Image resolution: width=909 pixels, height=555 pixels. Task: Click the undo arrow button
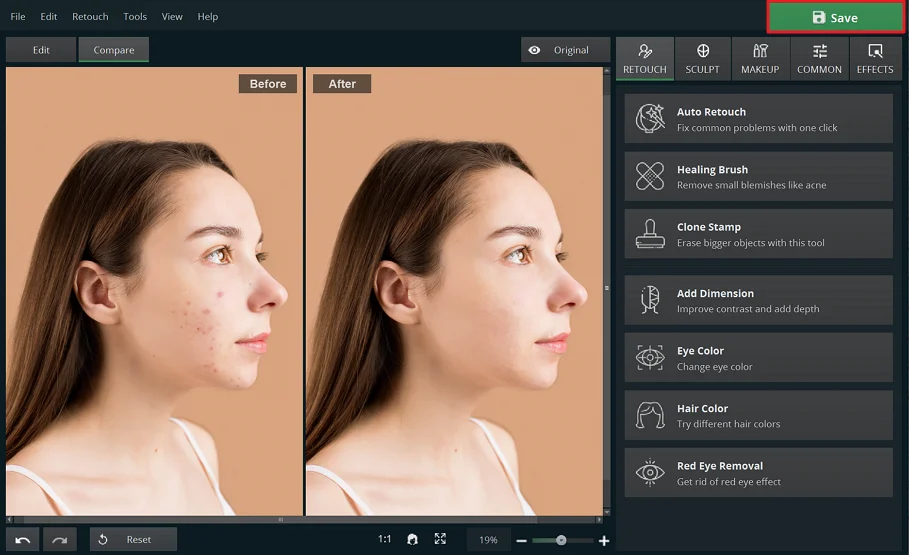[x=23, y=540]
